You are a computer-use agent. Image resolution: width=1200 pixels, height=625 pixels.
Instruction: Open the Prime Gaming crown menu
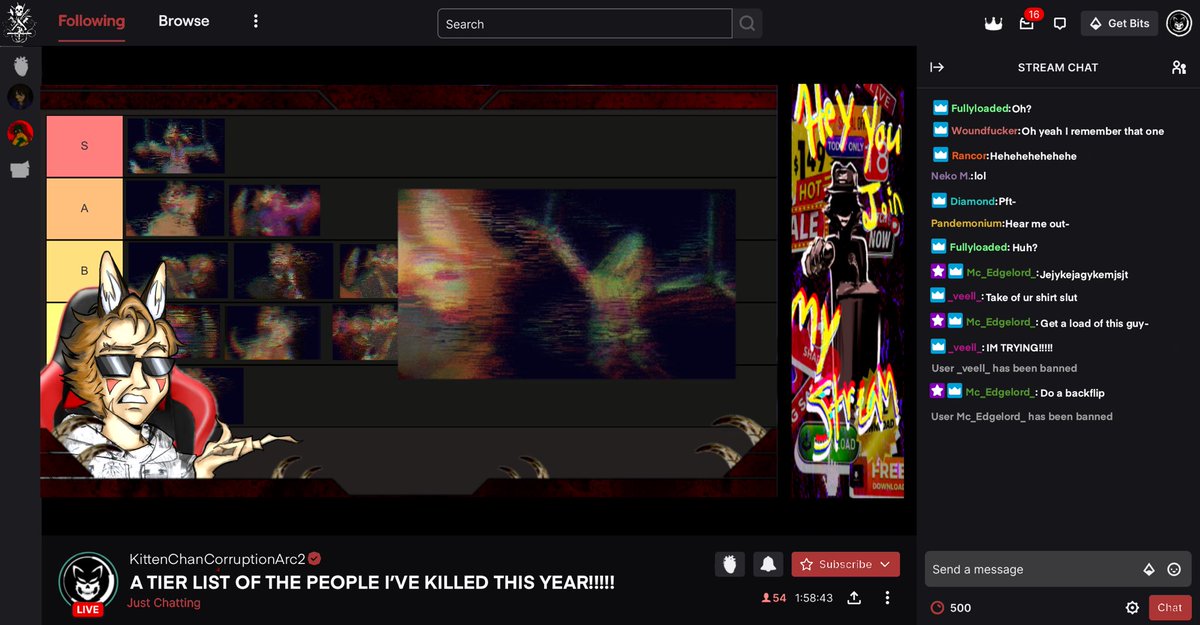pyautogui.click(x=993, y=22)
